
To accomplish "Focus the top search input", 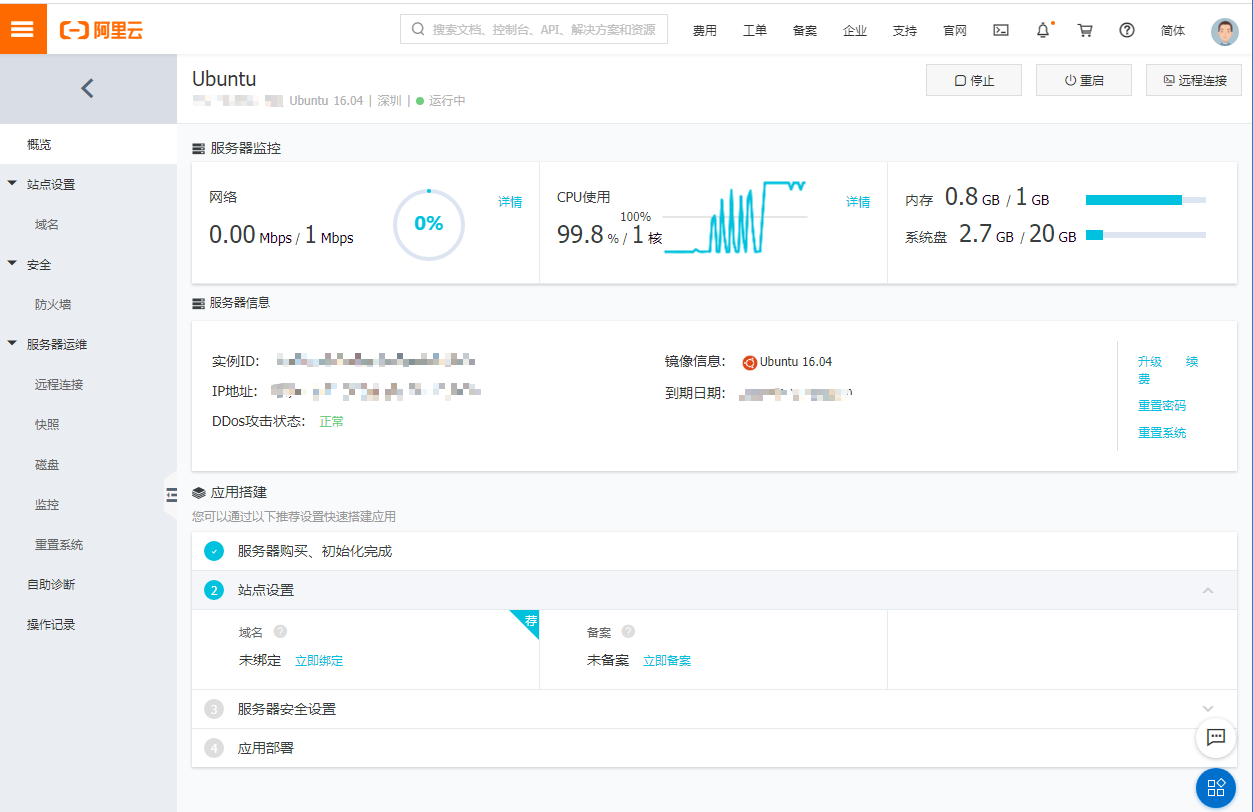I will [x=534, y=29].
